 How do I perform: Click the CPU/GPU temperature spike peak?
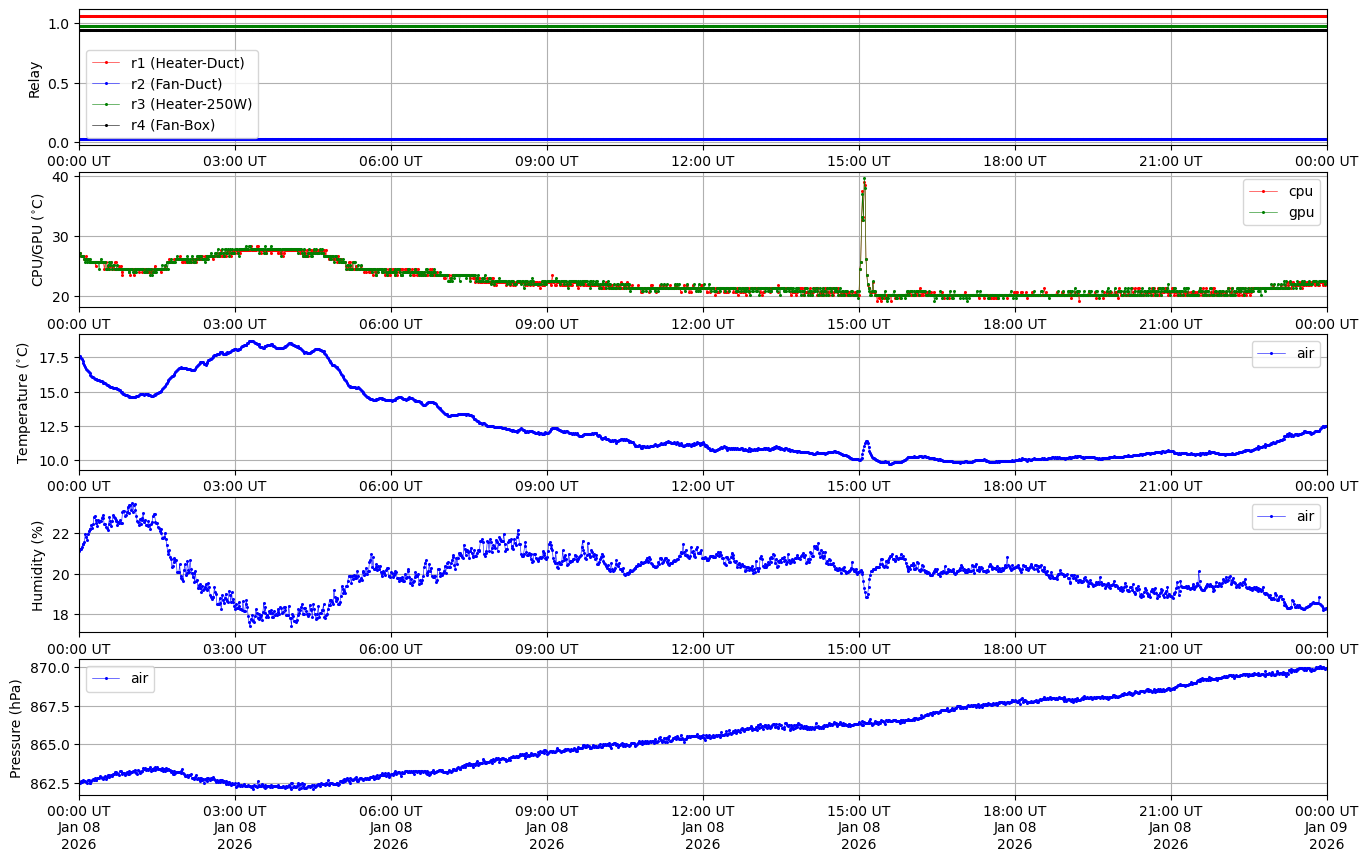pyautogui.click(x=864, y=180)
